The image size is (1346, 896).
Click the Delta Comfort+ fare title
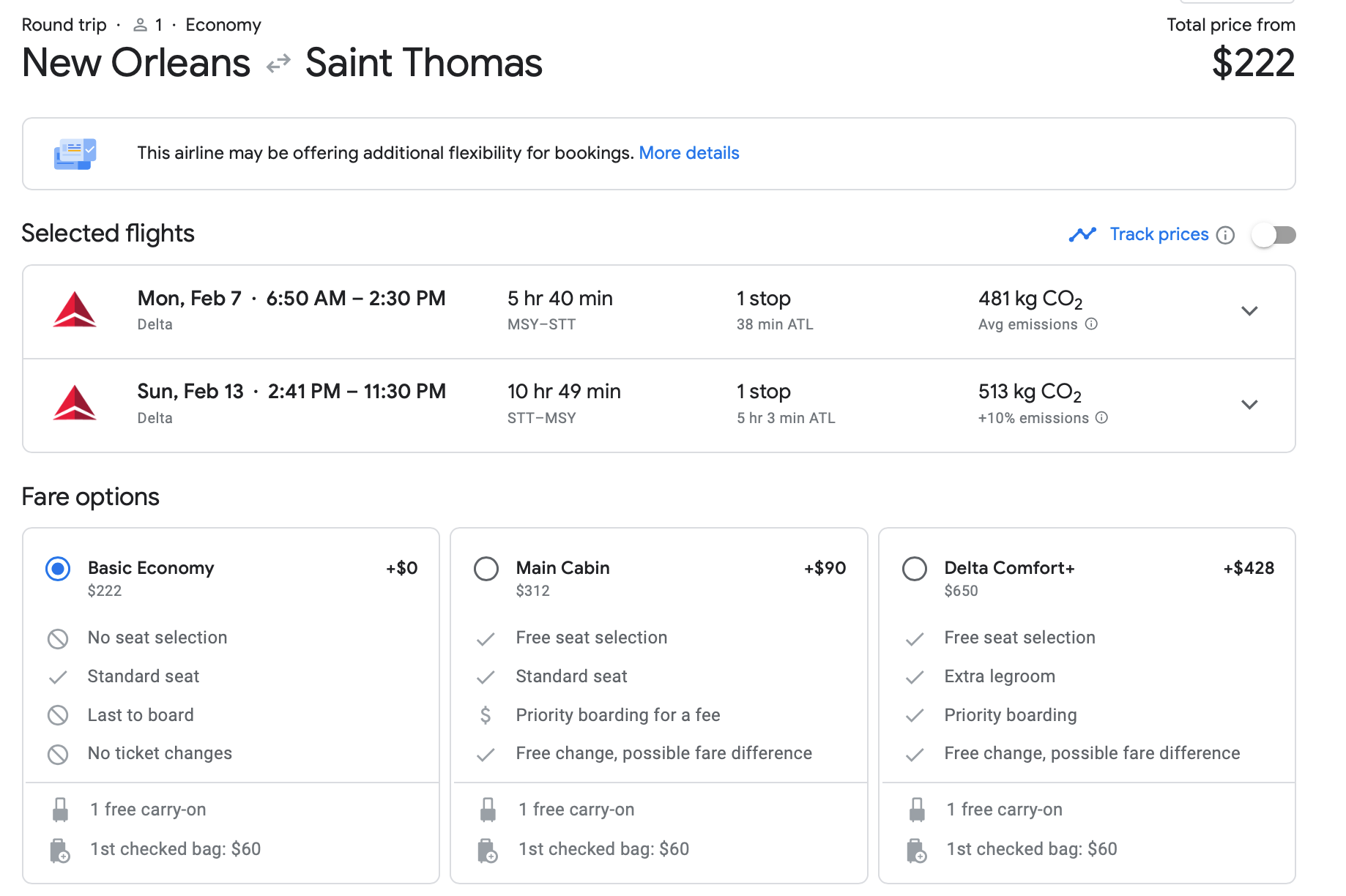1009,568
